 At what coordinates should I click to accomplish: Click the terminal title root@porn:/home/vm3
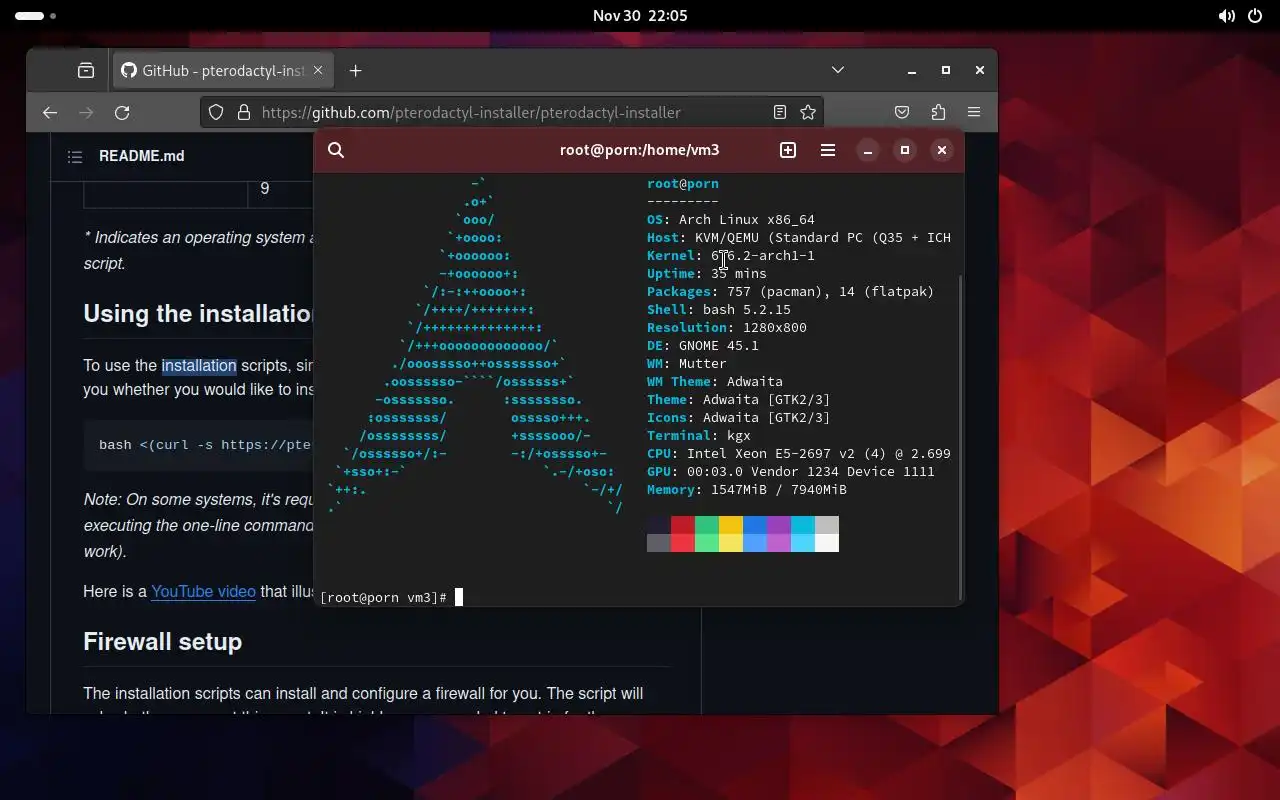tap(640, 150)
